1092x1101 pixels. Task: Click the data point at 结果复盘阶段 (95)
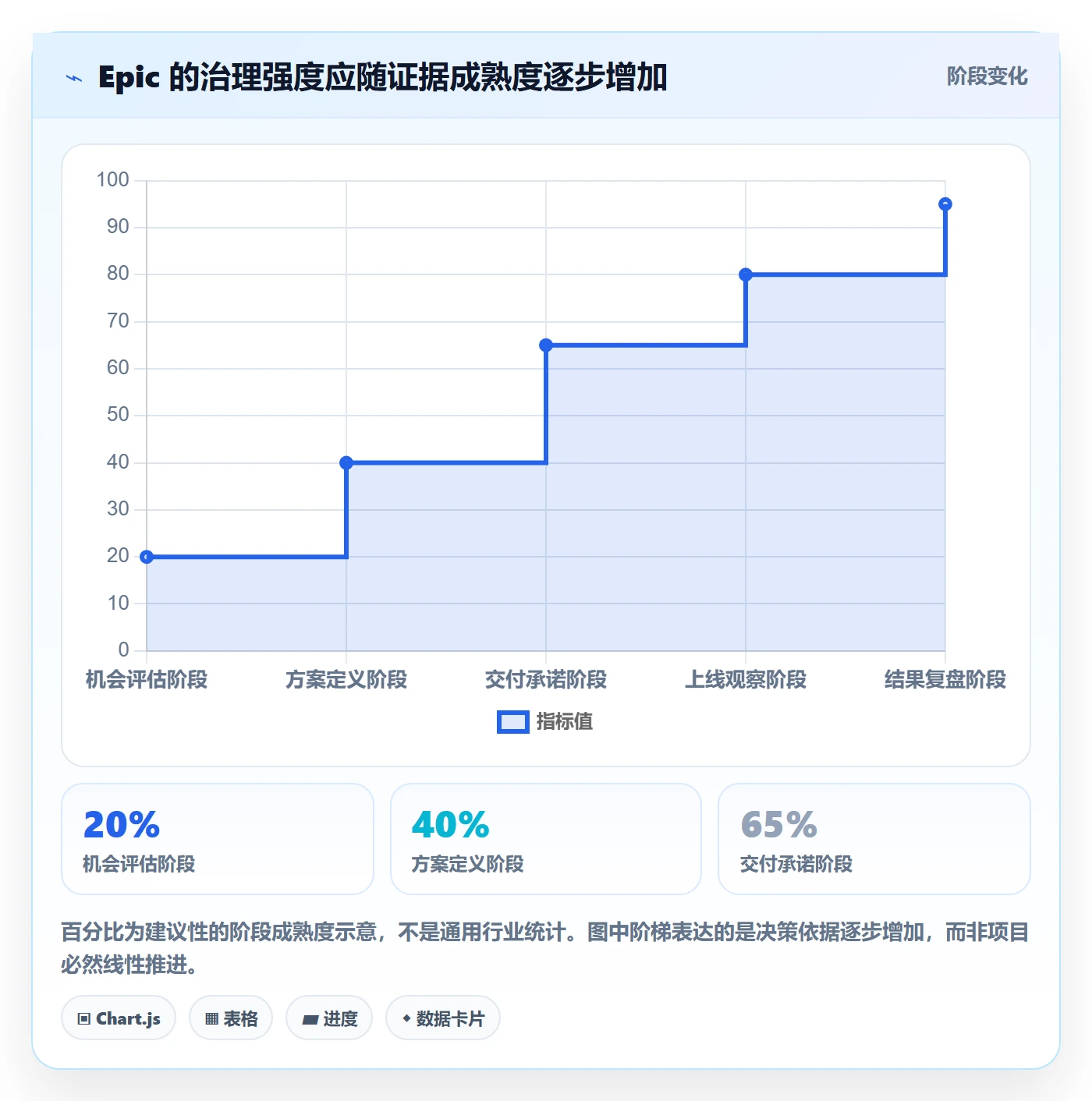pyautogui.click(x=945, y=204)
